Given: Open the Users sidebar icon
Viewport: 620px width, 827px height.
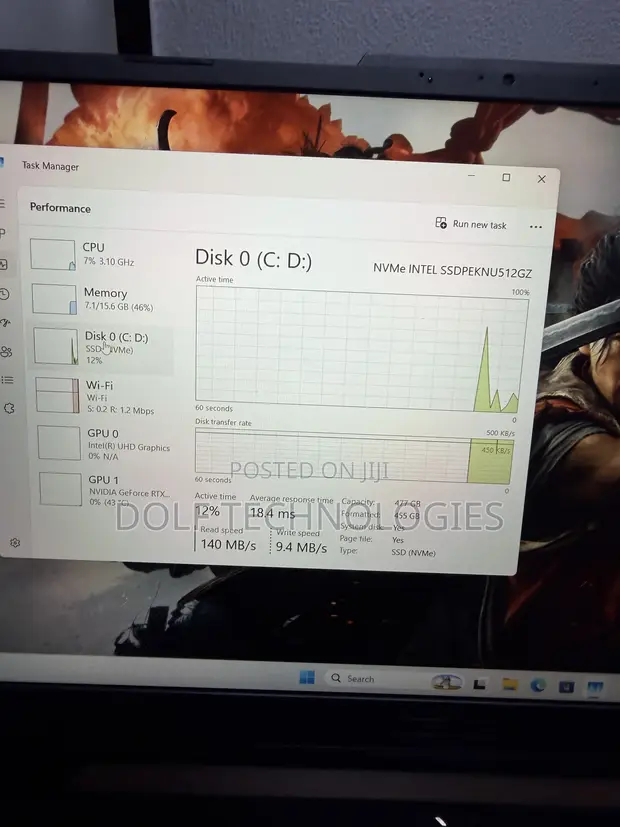Looking at the screenshot, I should point(6,351).
